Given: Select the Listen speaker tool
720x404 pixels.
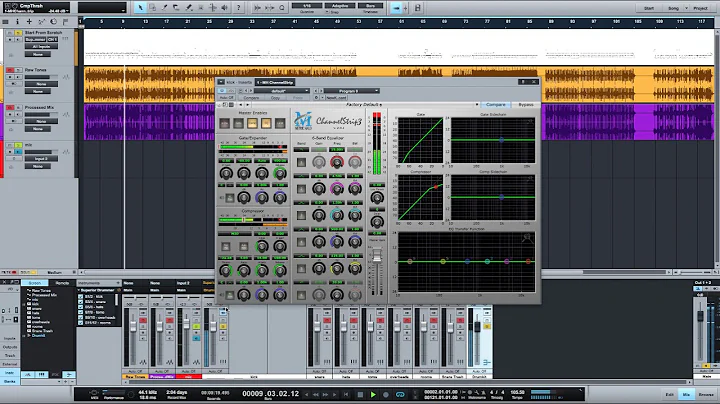Looking at the screenshot, I should (x=225, y=8).
